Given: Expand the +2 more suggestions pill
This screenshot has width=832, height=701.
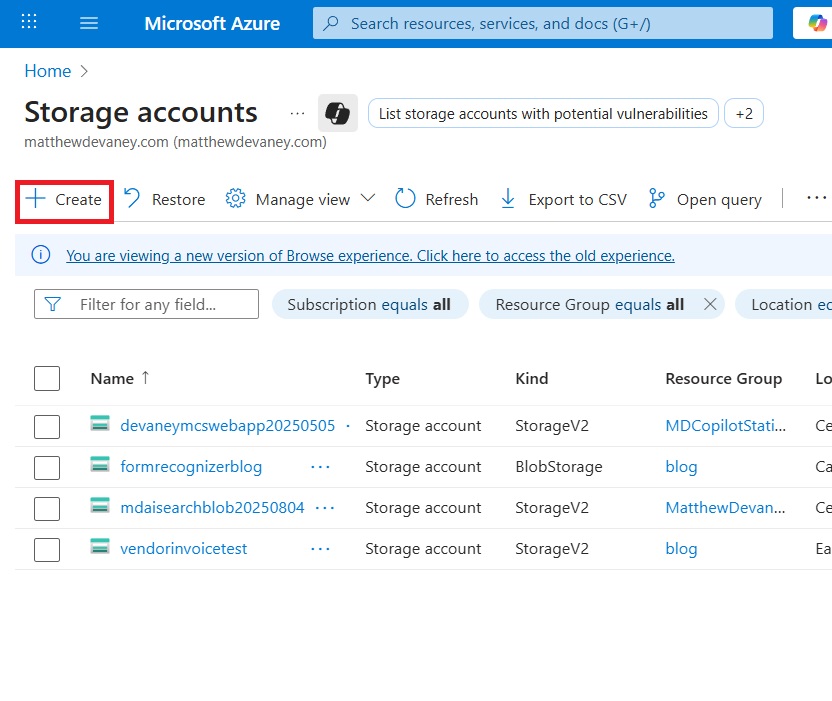Looking at the screenshot, I should coord(744,113).
